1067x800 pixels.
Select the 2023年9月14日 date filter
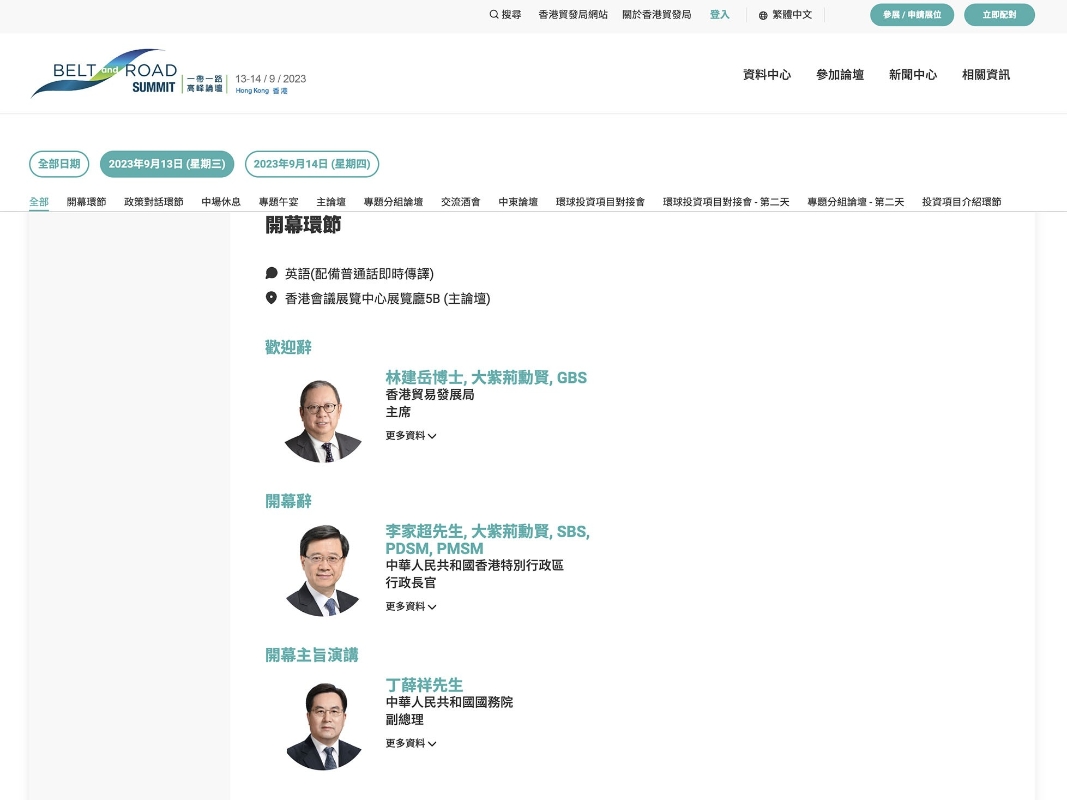pyautogui.click(x=312, y=164)
